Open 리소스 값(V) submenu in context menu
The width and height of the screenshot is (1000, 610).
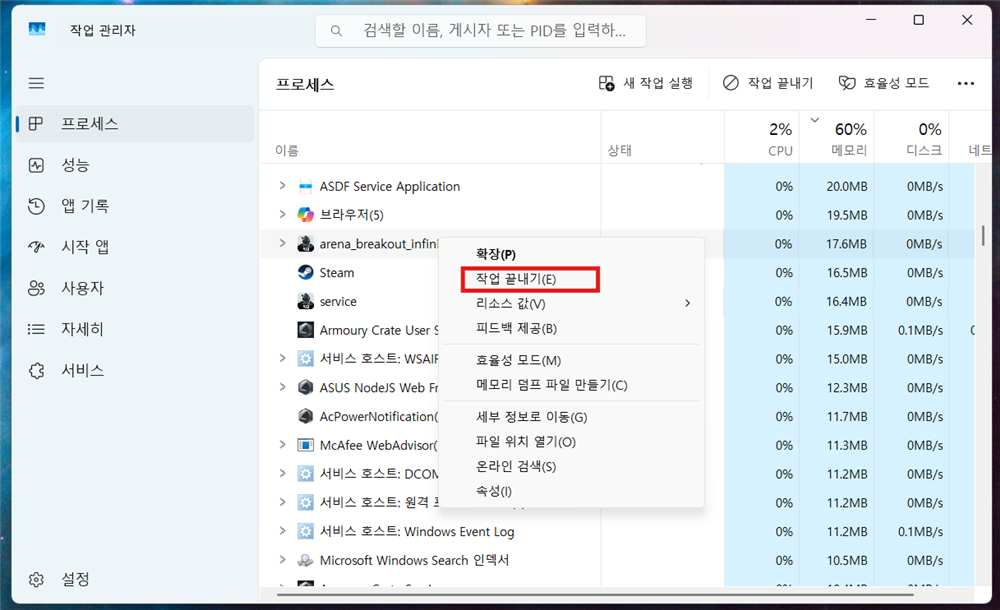571,304
